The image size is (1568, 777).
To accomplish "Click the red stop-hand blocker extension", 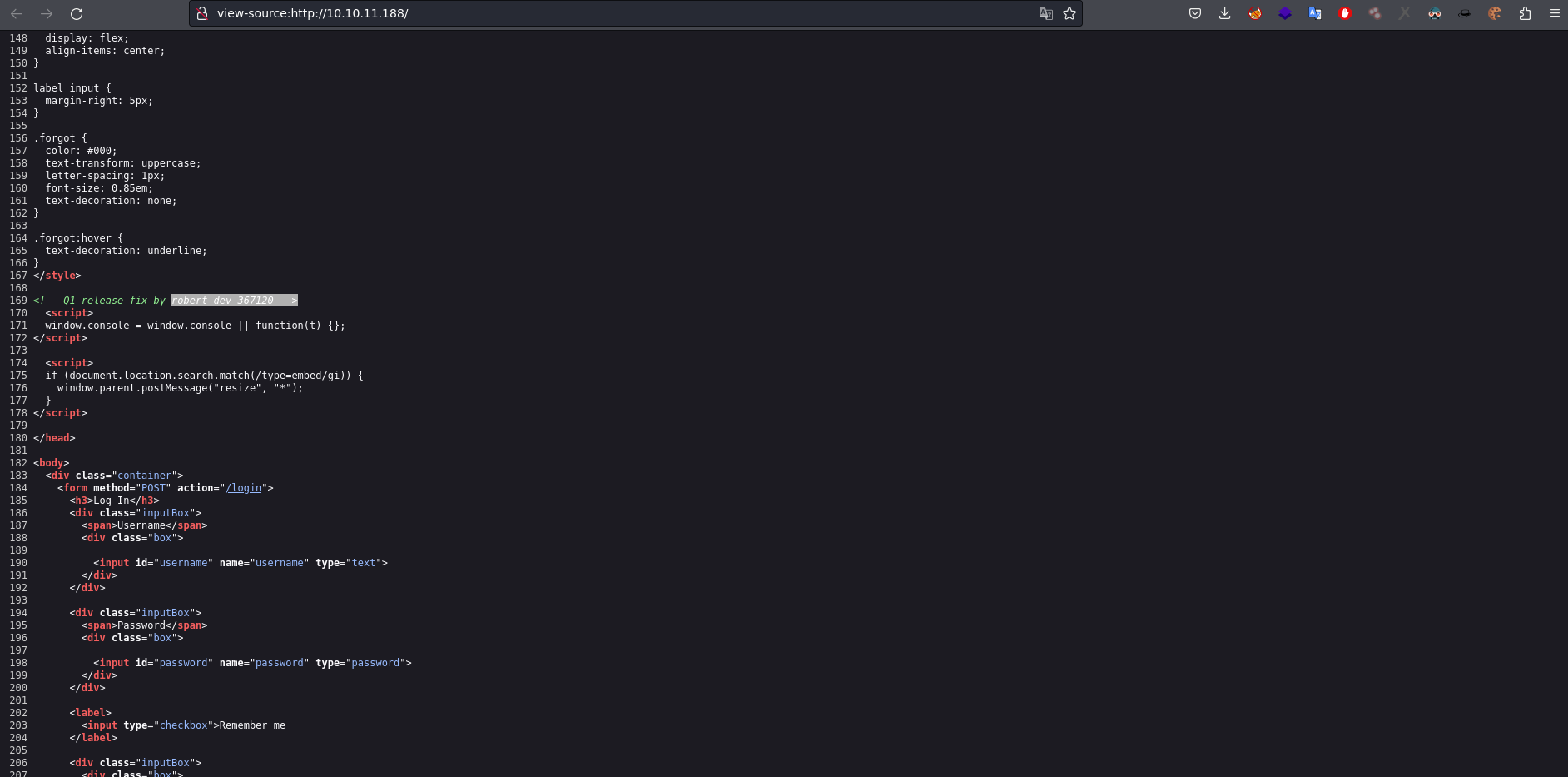I will (x=1345, y=13).
